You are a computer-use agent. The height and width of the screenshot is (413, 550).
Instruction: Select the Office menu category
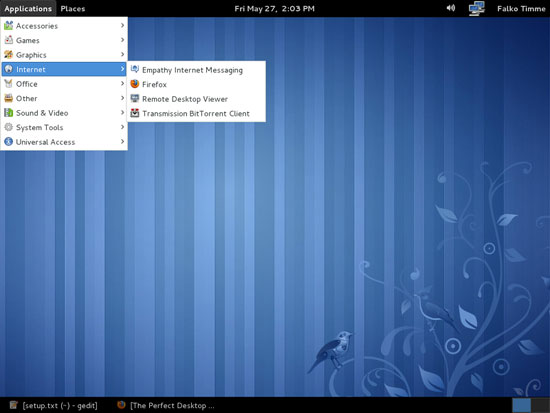coord(64,84)
